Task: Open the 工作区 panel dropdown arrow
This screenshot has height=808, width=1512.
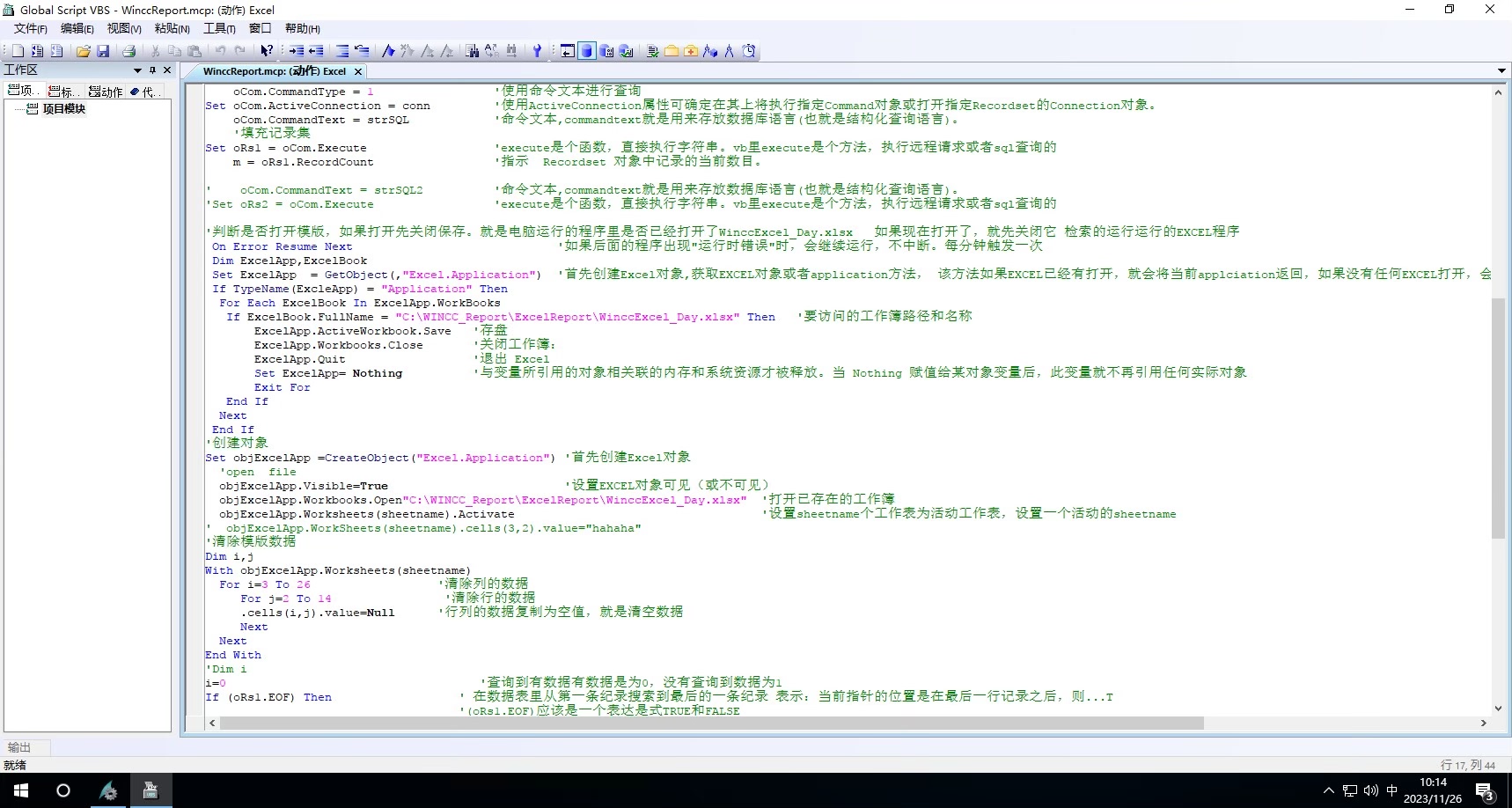Action: coord(137,70)
